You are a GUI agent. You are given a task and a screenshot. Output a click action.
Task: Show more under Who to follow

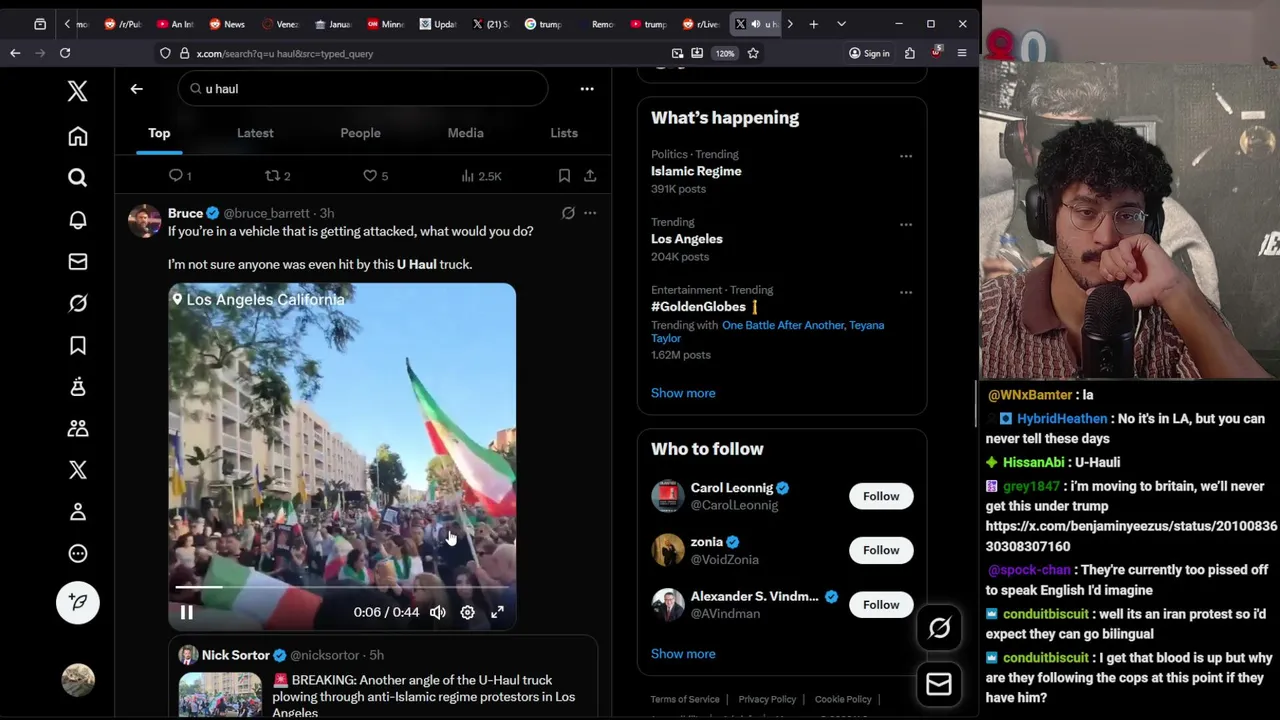coord(683,654)
